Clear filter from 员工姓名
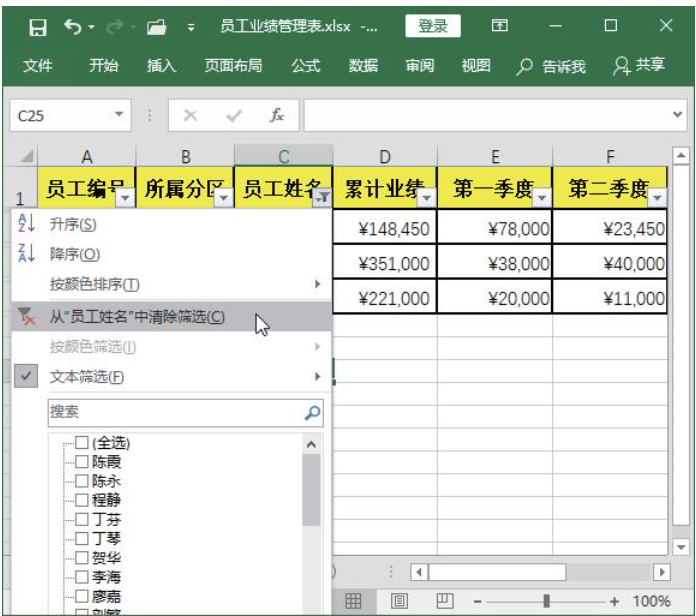The image size is (696, 616). 171,316
